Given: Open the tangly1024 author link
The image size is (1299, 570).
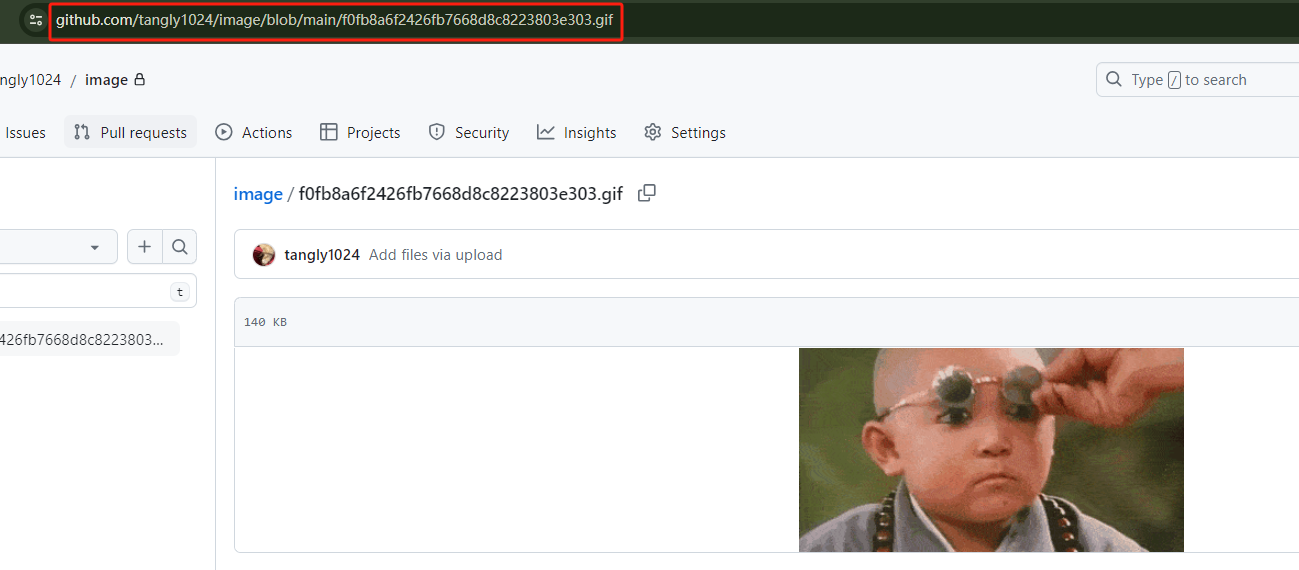Looking at the screenshot, I should 322,255.
